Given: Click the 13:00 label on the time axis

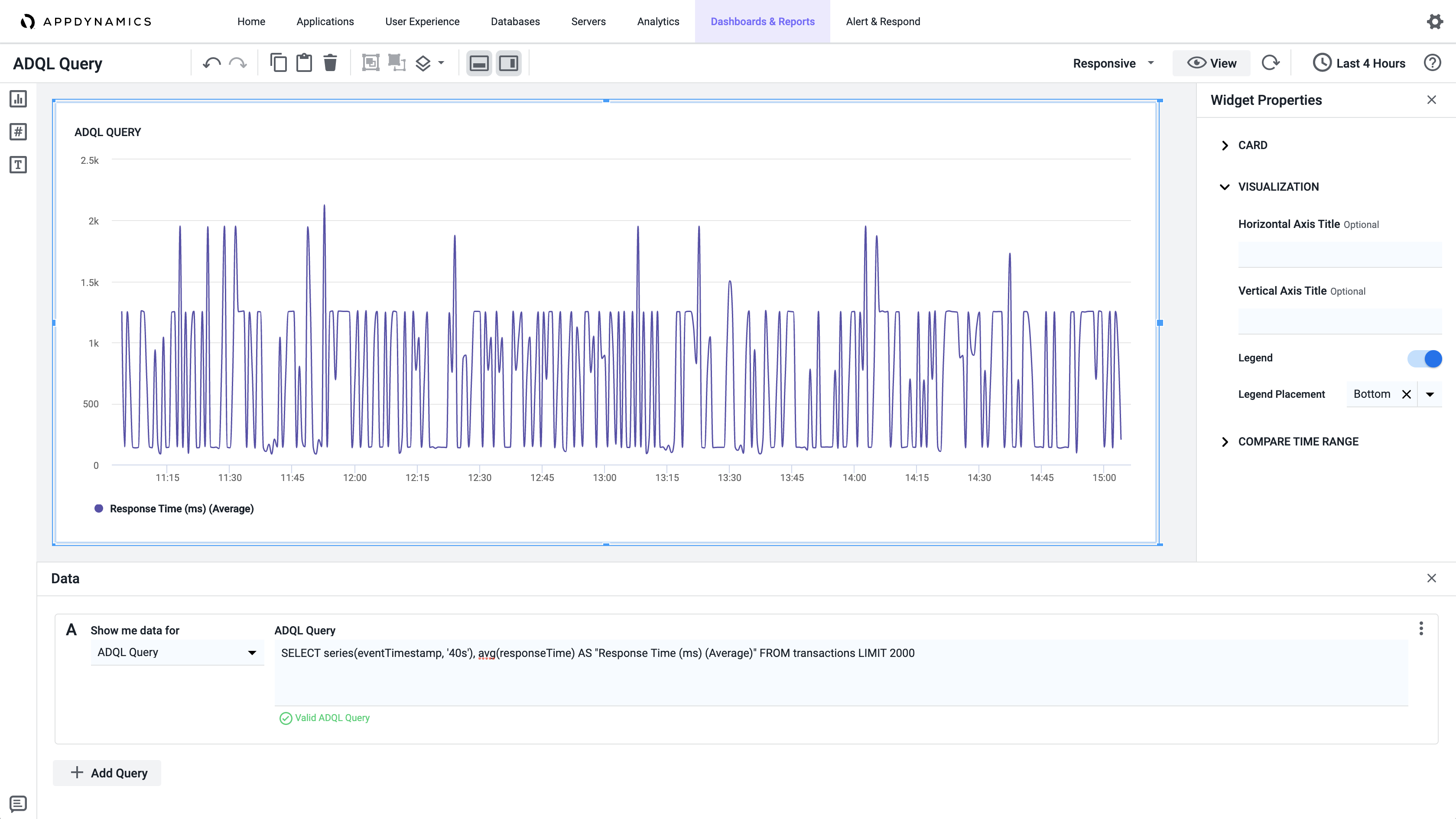Looking at the screenshot, I should (x=604, y=478).
